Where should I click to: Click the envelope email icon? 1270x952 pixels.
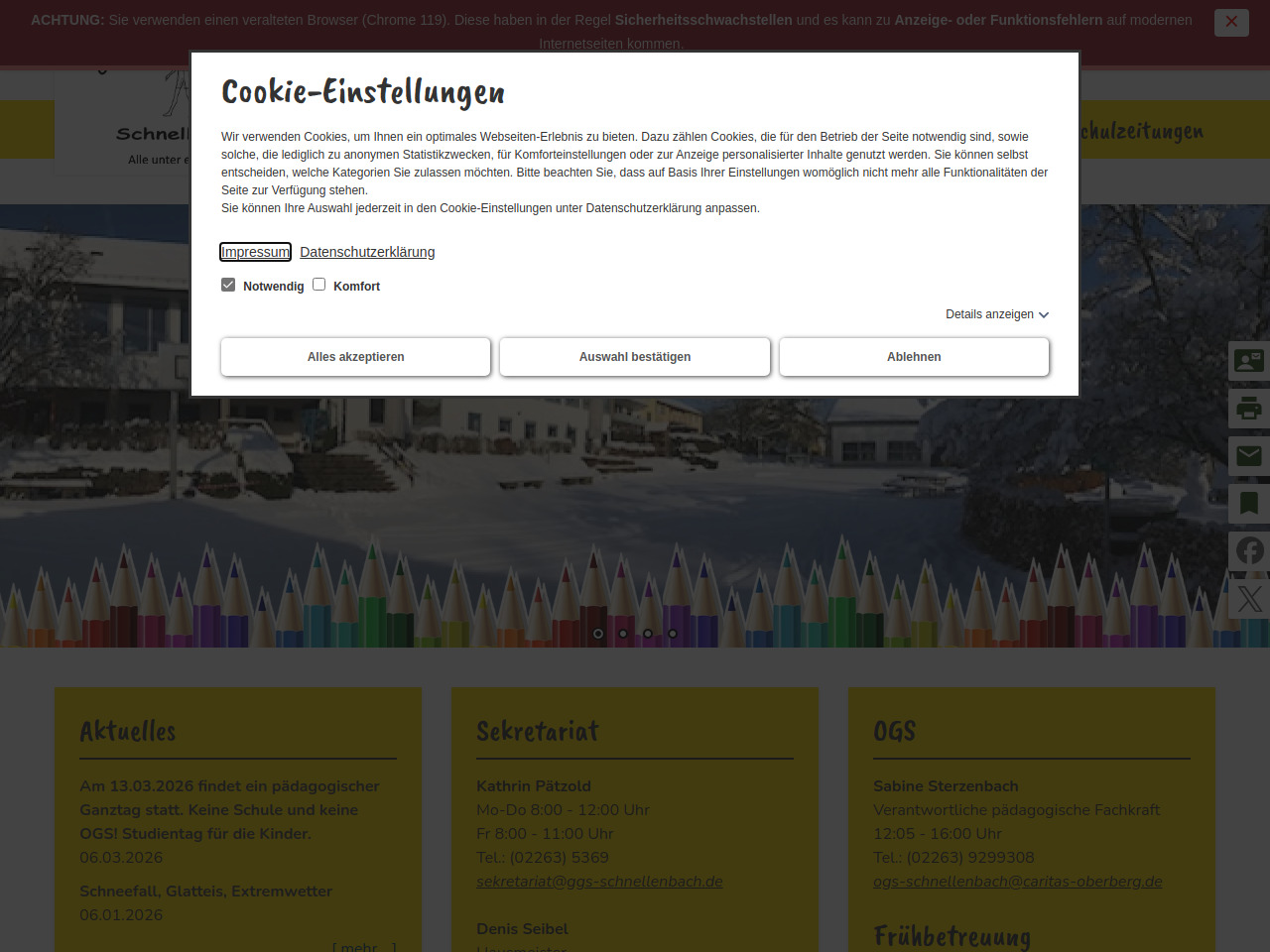[x=1248, y=455]
